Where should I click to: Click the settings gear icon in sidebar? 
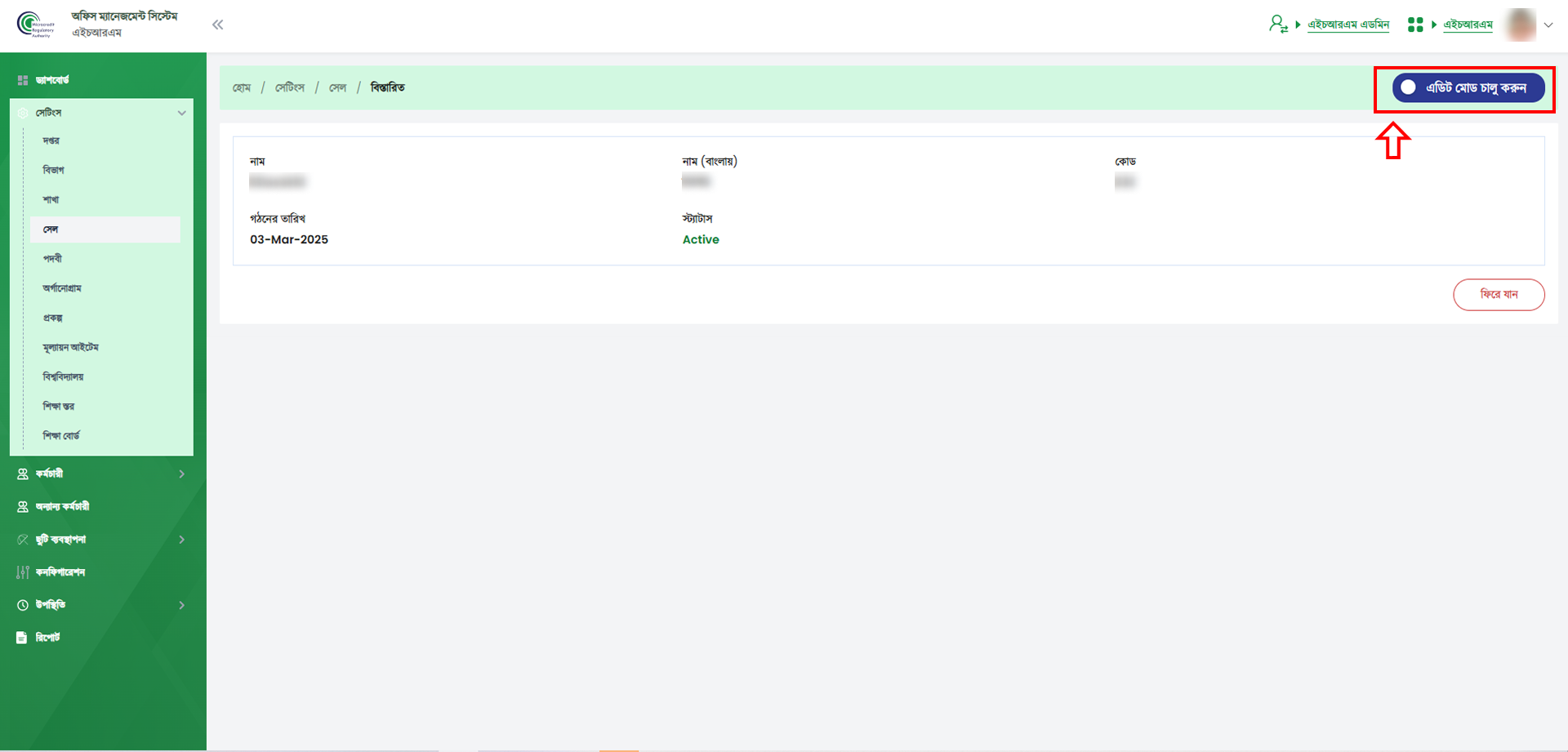click(23, 113)
